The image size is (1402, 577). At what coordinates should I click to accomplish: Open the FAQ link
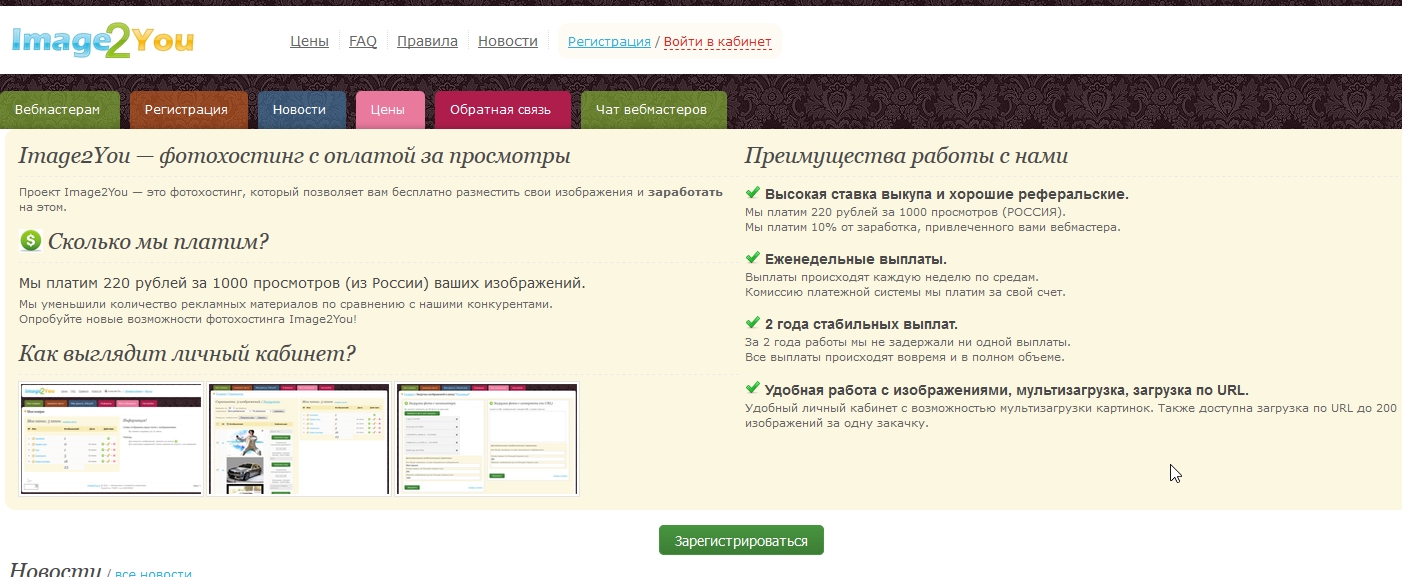(x=363, y=41)
